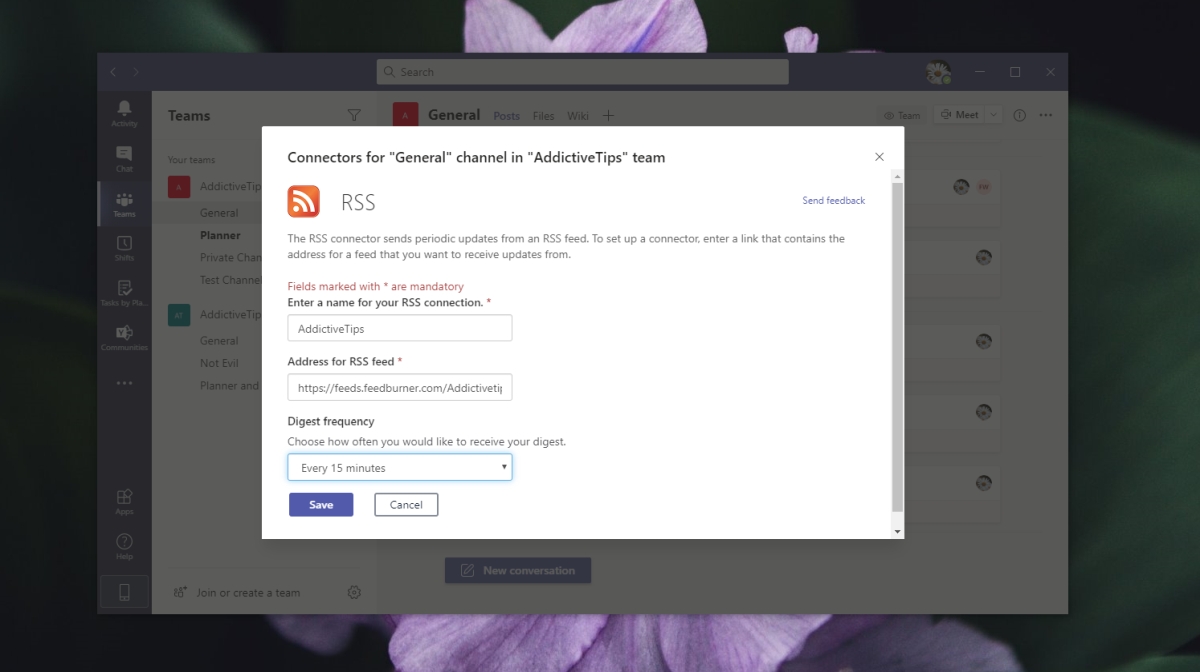Click the filter teams funnel icon
Screen dimensions: 1200x672
(353, 115)
